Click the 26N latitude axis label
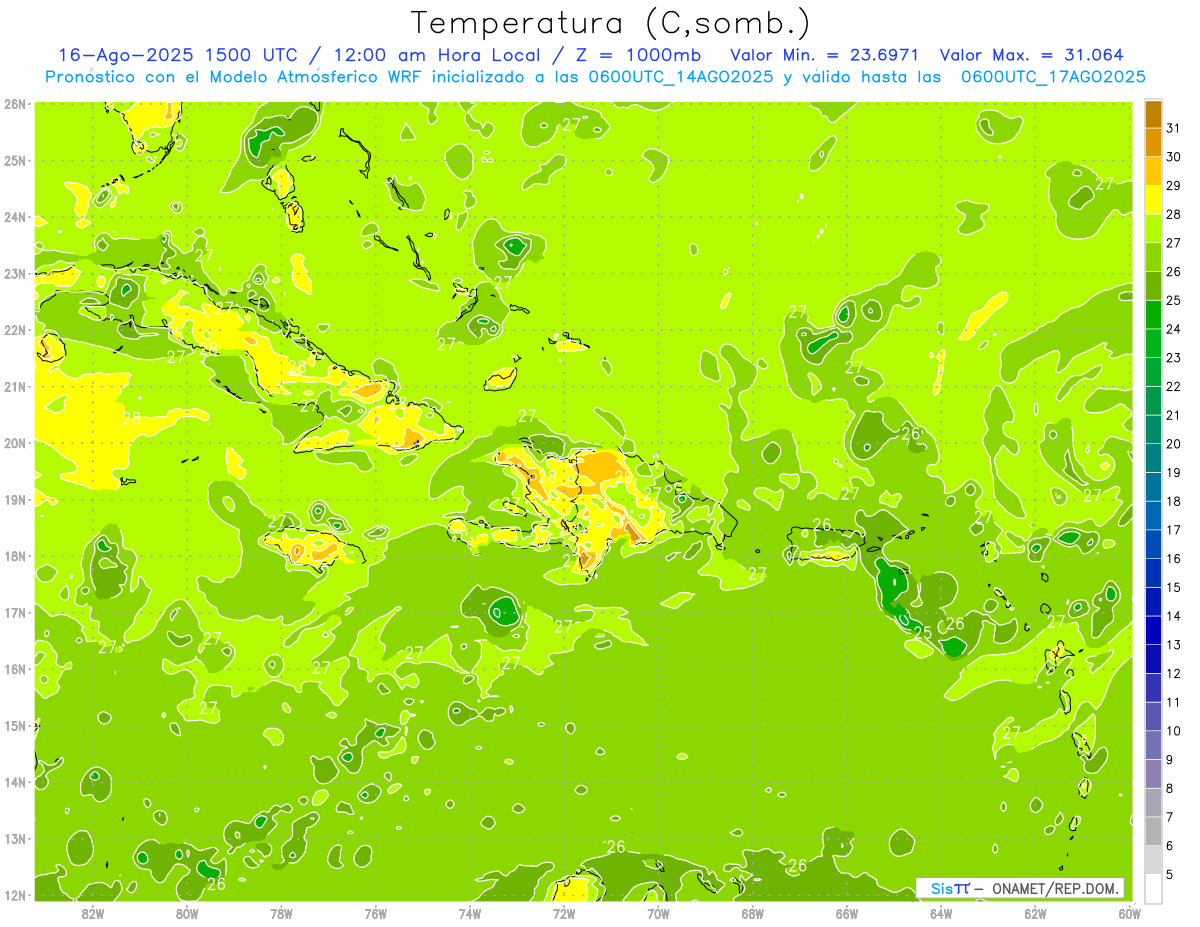The height and width of the screenshot is (927, 1200). [15, 104]
